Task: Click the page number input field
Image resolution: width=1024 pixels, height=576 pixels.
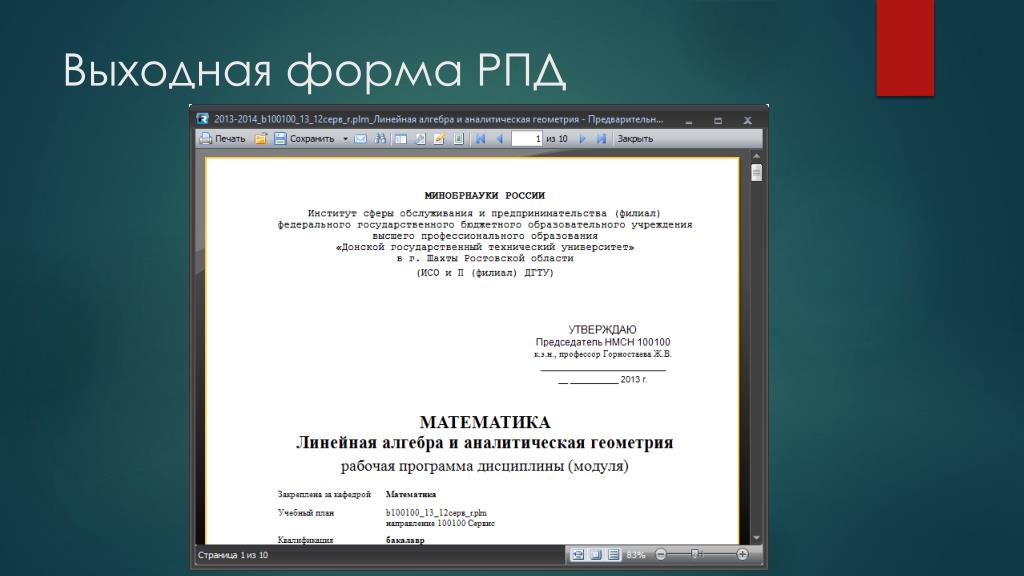Action: (x=527, y=138)
